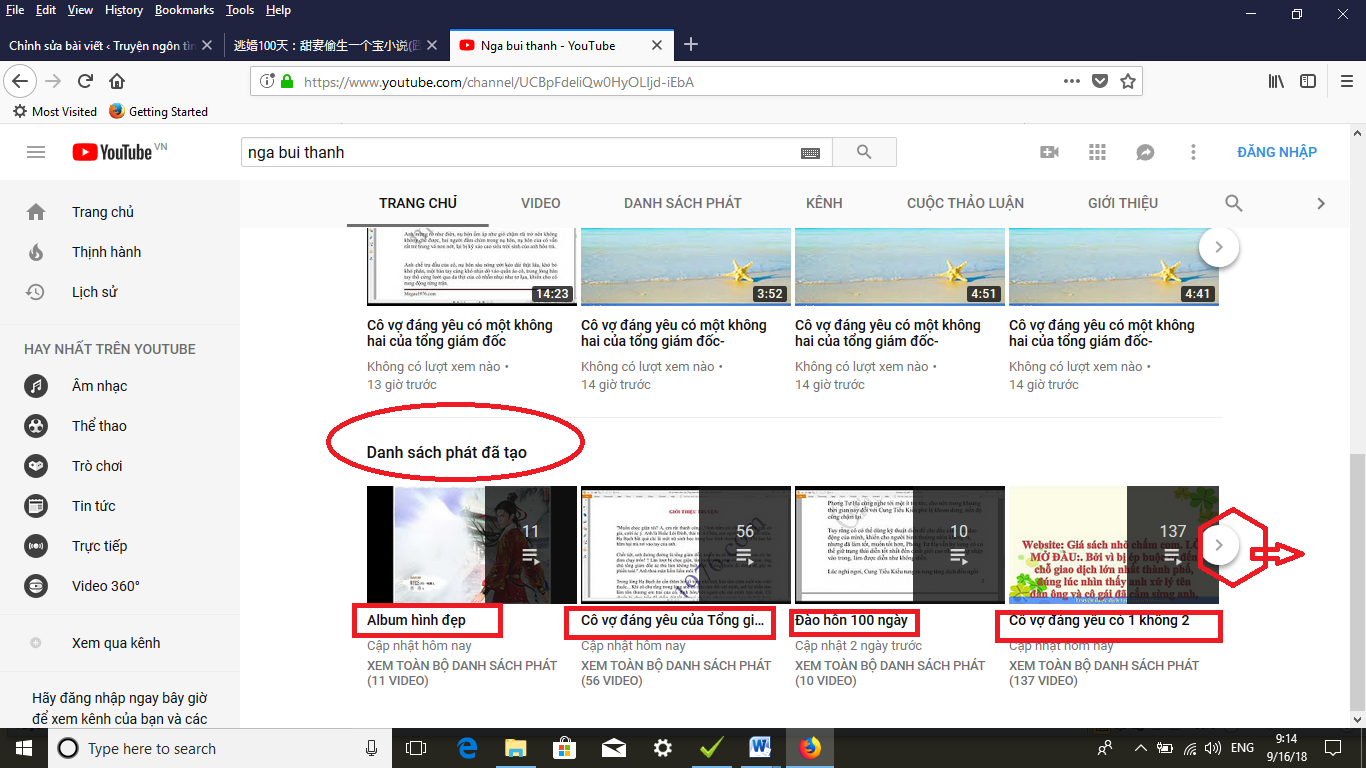This screenshot has height=768, width=1366.
Task: Show more created playlists with right arrow
Action: point(1218,545)
